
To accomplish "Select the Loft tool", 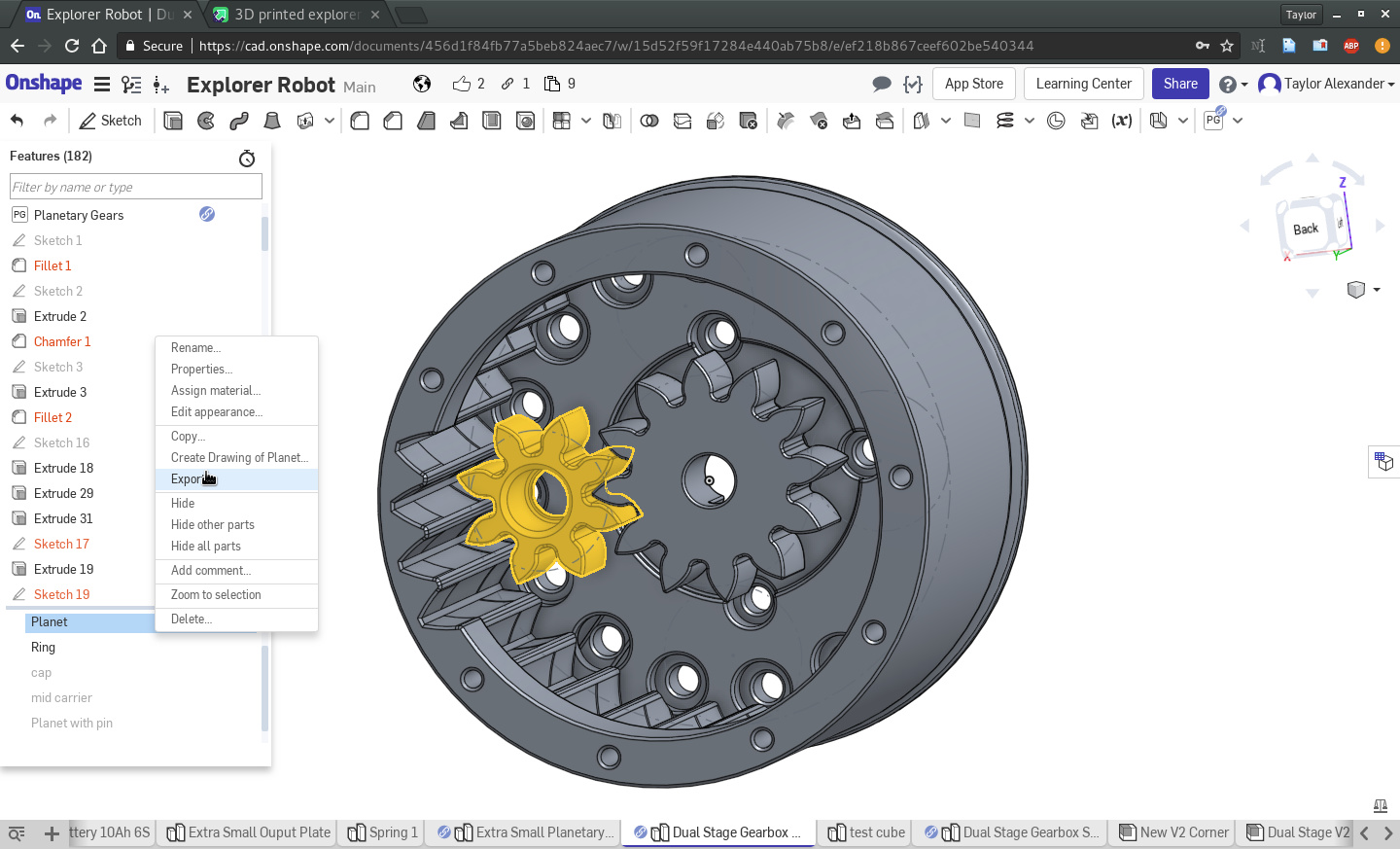I will [x=272, y=121].
